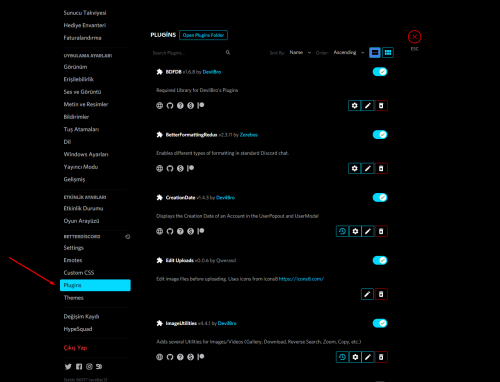Edit the CreationDate plugin
Screen dimensions: 500x382
point(368,231)
